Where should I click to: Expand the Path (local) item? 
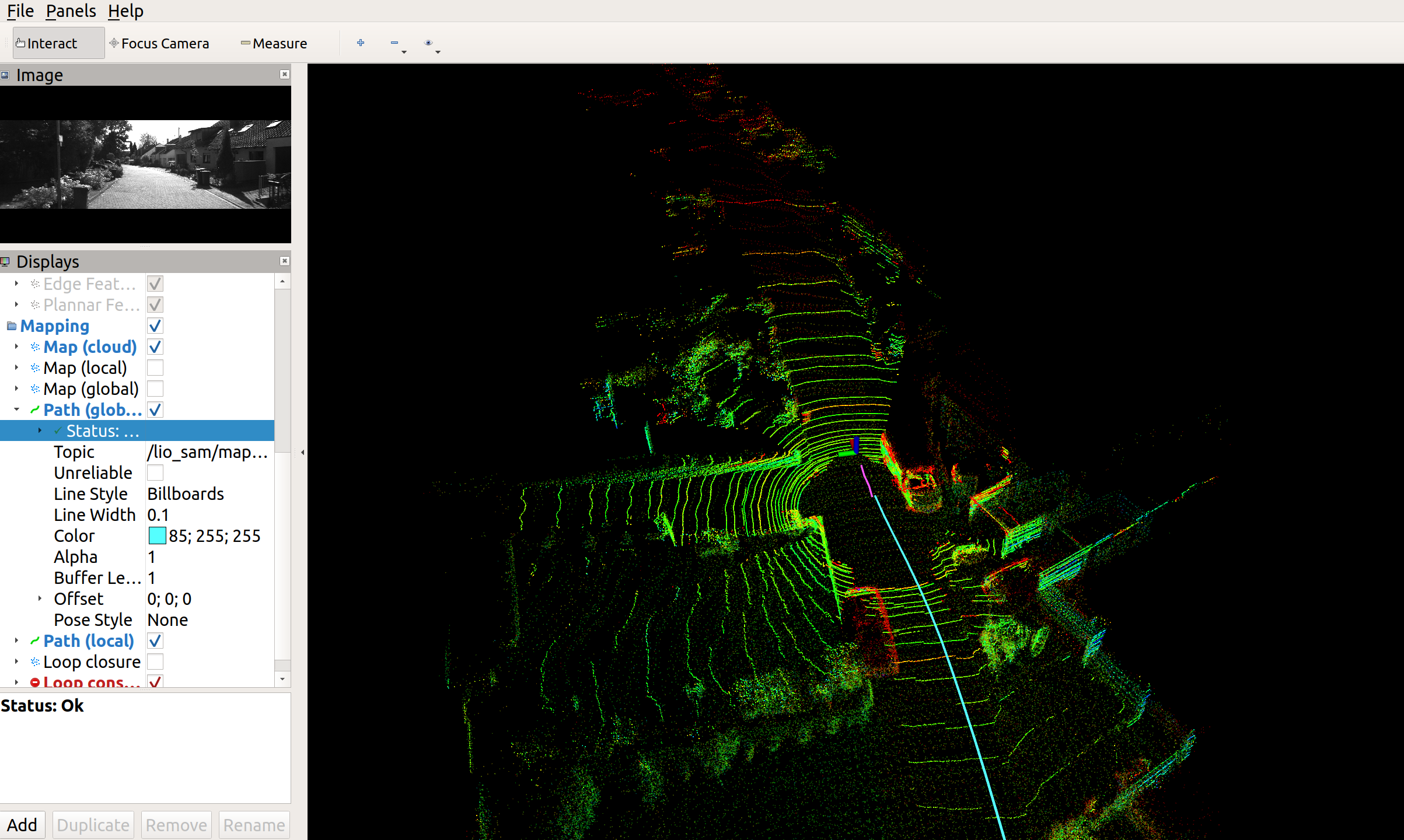[x=16, y=640]
